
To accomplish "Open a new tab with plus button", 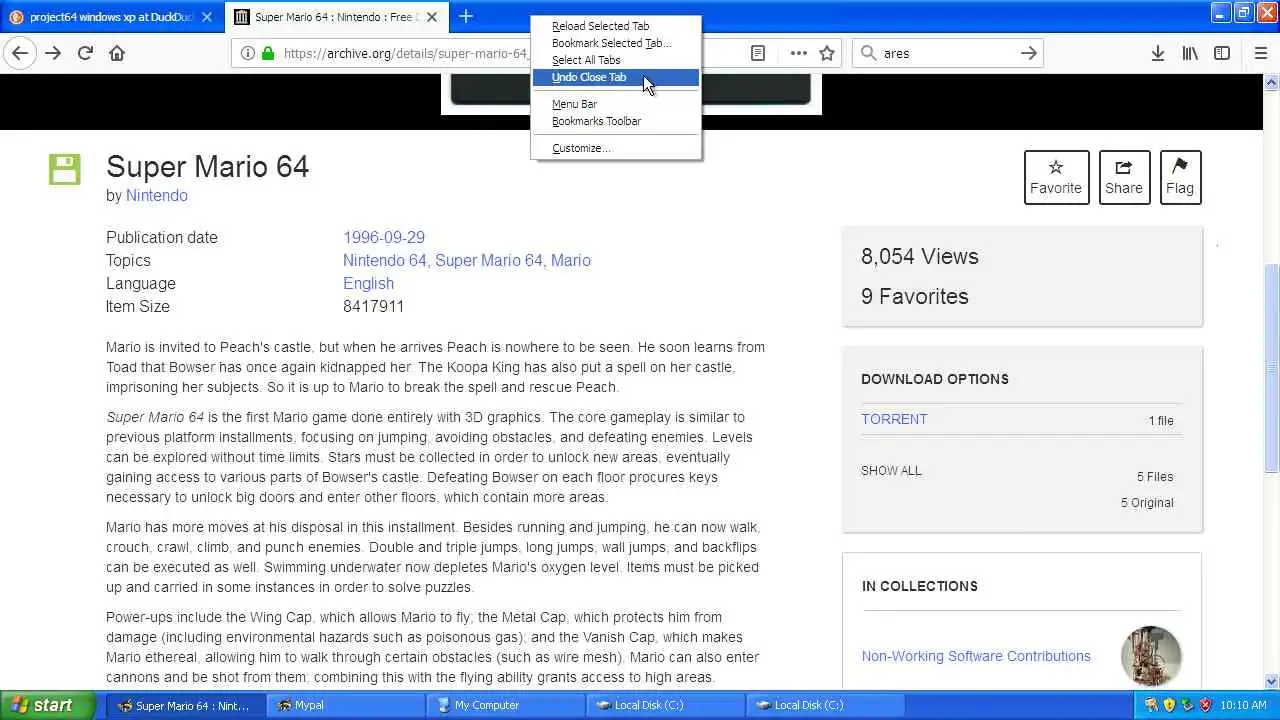I will pos(465,17).
